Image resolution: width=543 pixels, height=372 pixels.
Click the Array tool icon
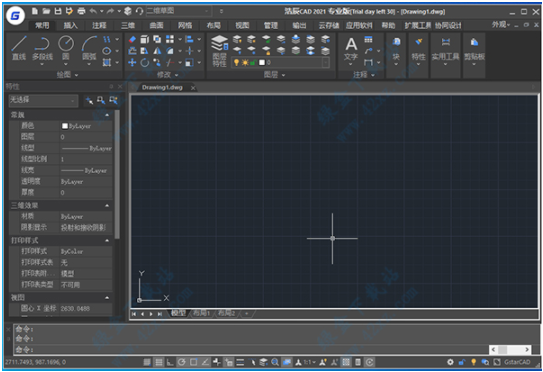[x=170, y=39]
